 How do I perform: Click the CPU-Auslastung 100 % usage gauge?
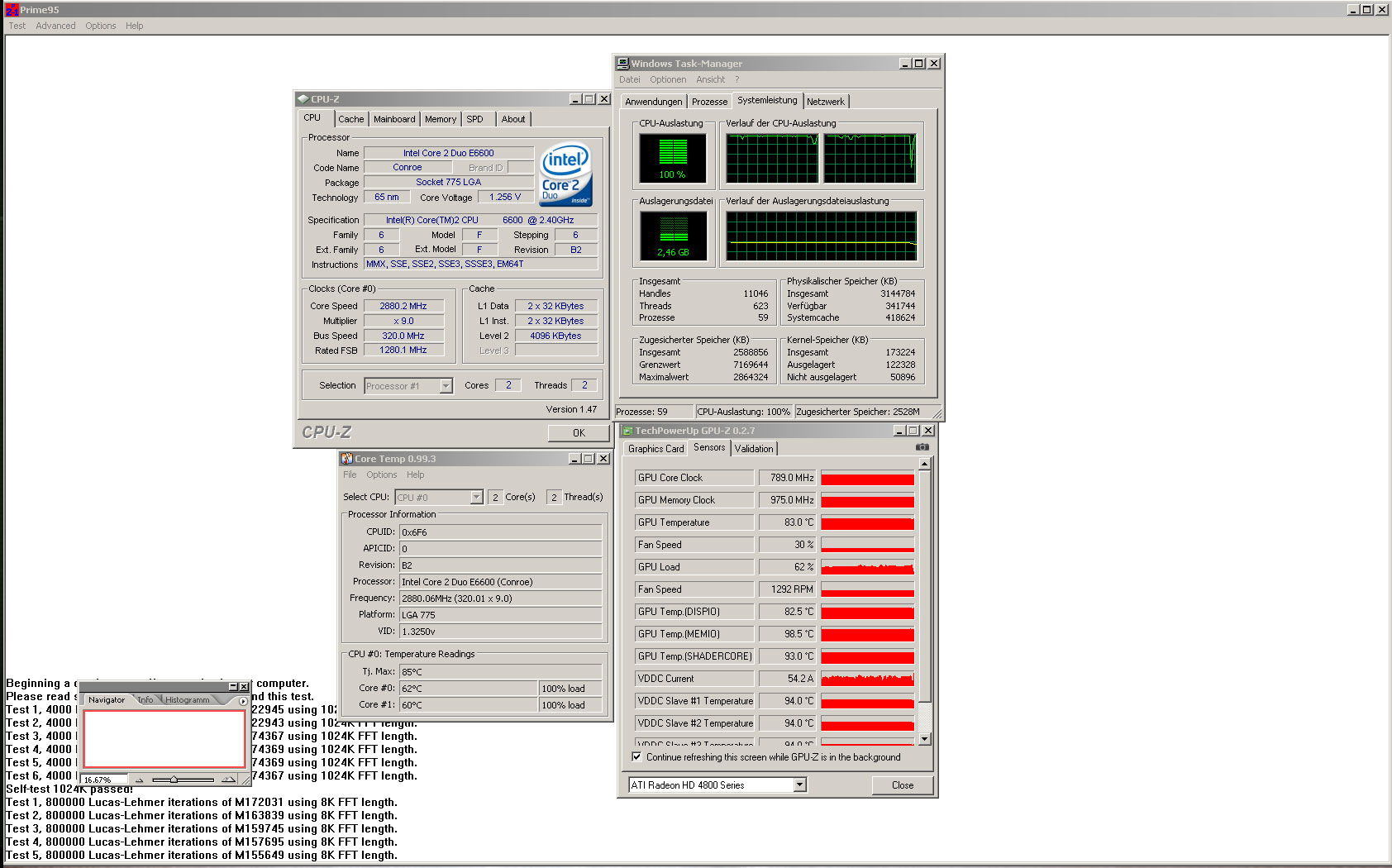click(x=673, y=158)
